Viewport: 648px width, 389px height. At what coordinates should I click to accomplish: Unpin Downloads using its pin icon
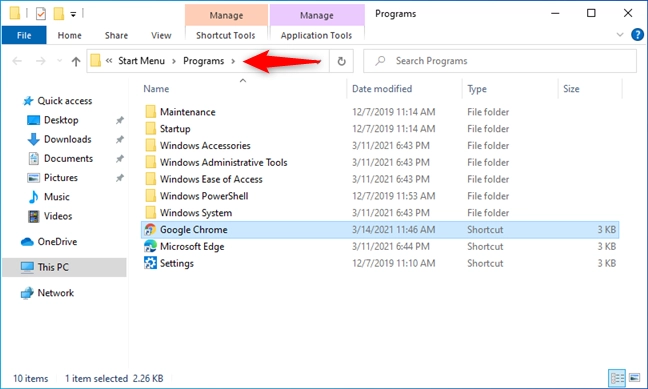[119, 139]
